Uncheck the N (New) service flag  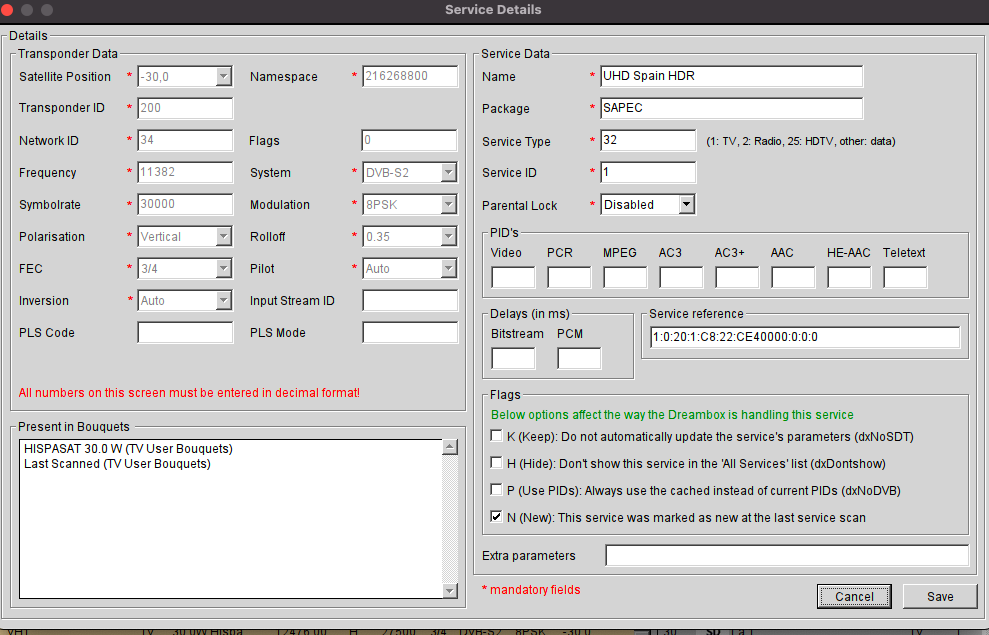click(497, 517)
